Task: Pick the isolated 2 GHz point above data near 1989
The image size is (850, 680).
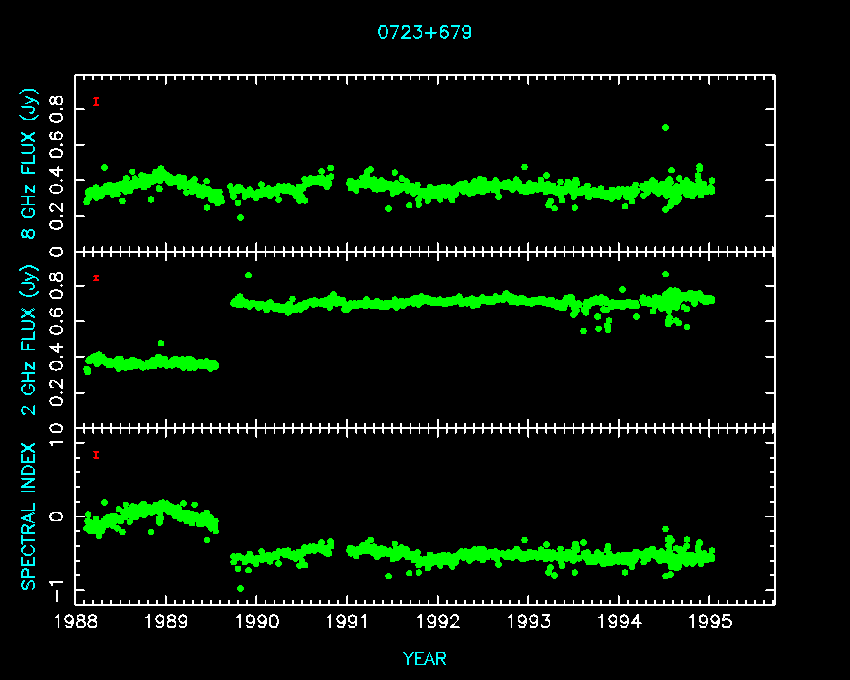Action: [x=161, y=344]
